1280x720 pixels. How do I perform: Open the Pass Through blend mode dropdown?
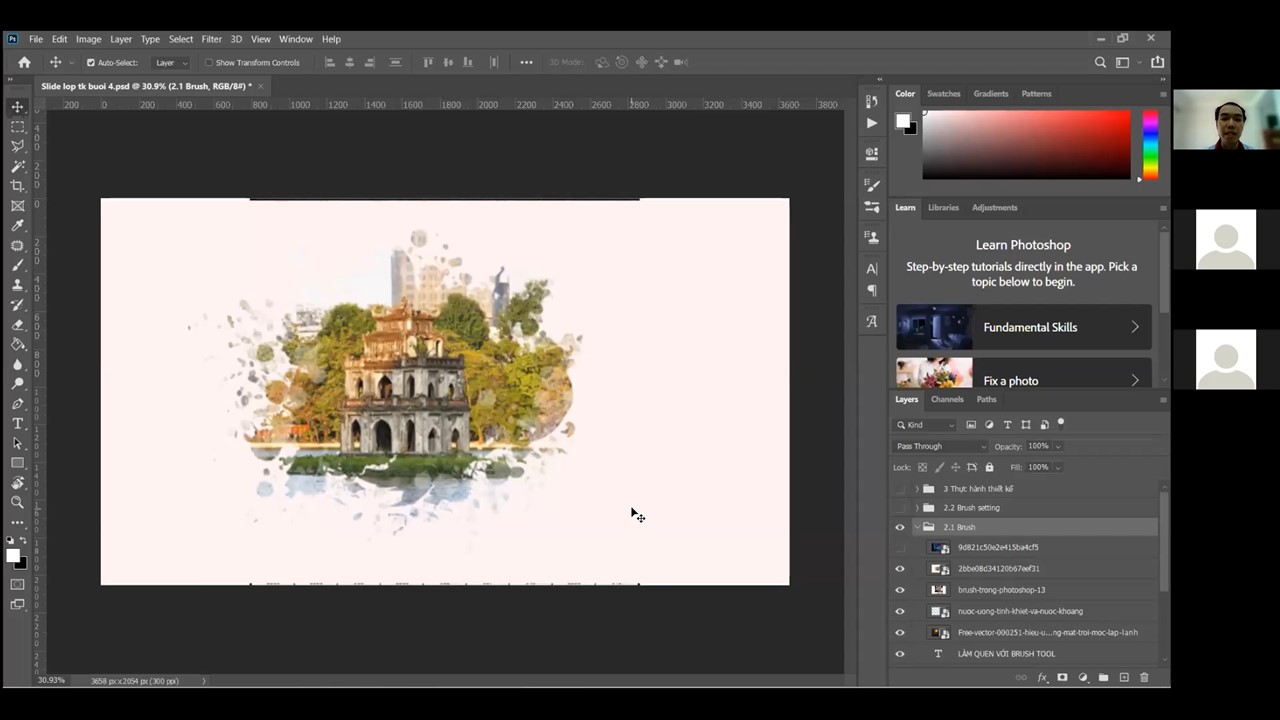point(940,446)
